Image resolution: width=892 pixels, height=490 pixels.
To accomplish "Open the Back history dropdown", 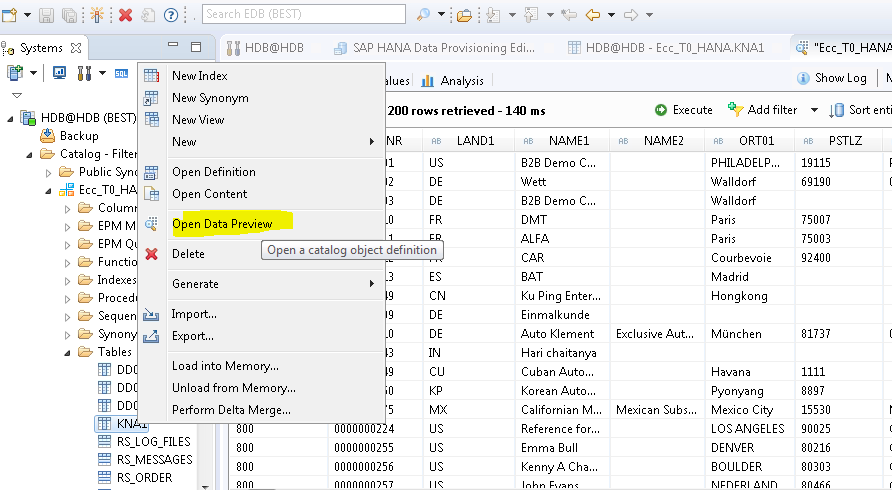I will pyautogui.click(x=612, y=15).
